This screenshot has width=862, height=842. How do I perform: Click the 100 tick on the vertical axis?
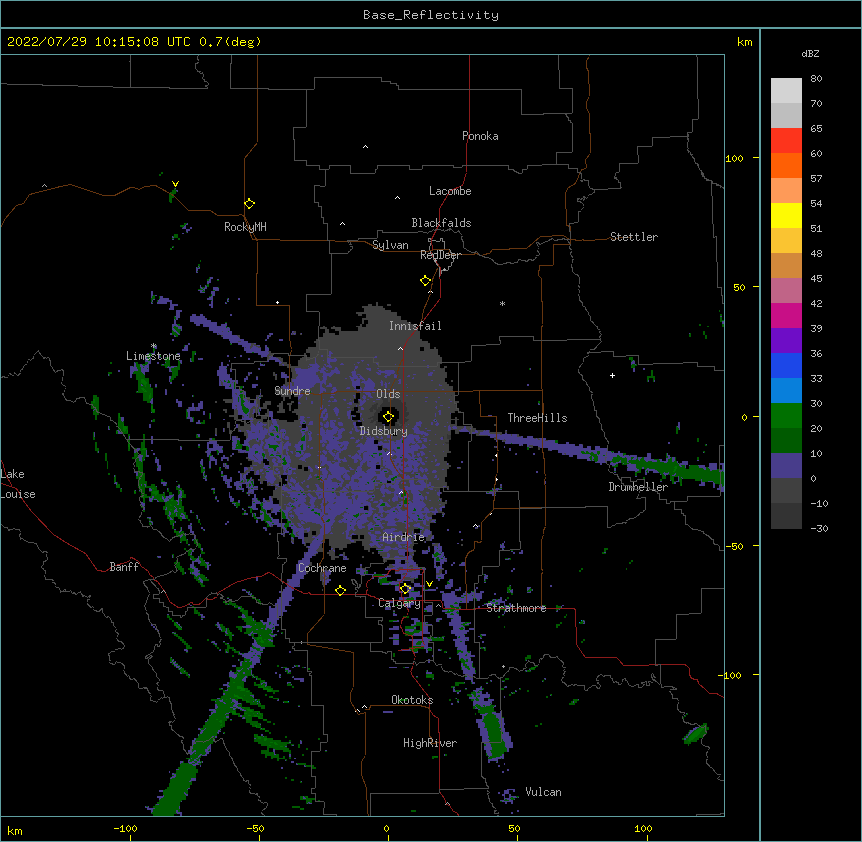pos(734,158)
